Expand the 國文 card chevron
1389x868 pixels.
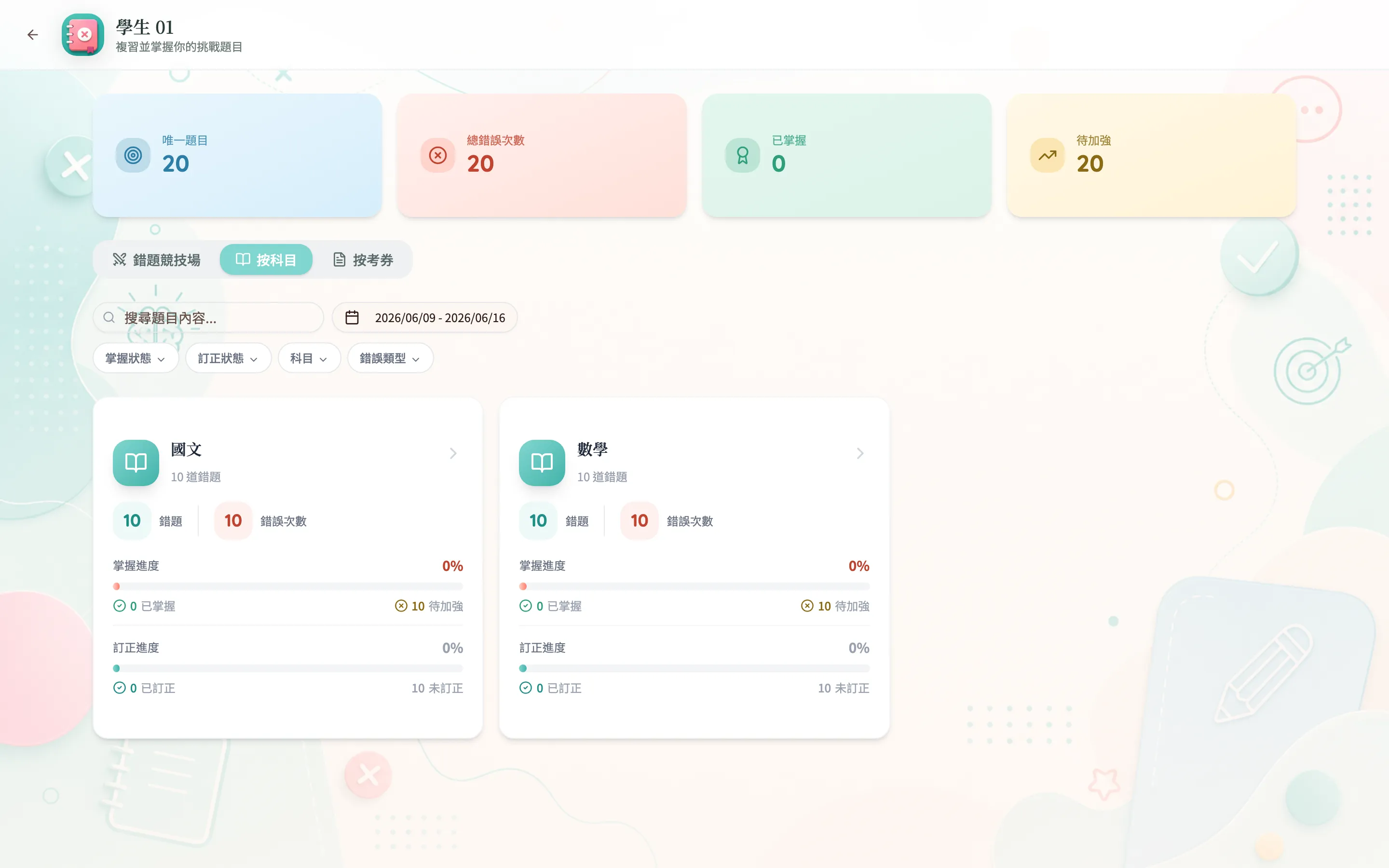(x=453, y=453)
